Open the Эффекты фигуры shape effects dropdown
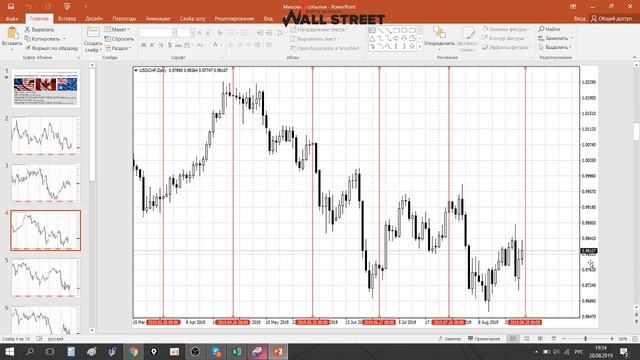 (x=506, y=47)
